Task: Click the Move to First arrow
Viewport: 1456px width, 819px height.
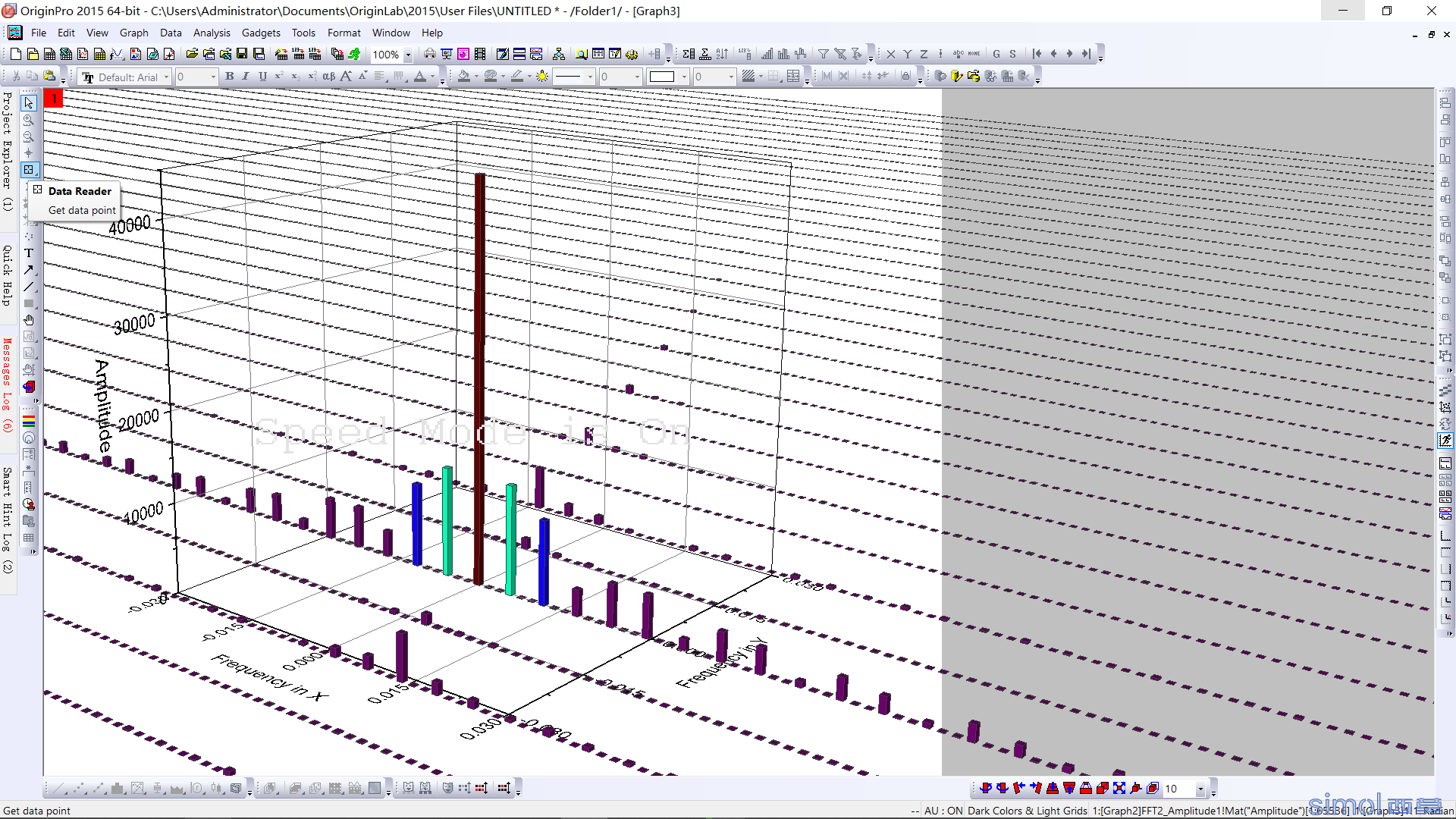Action: point(1037,54)
